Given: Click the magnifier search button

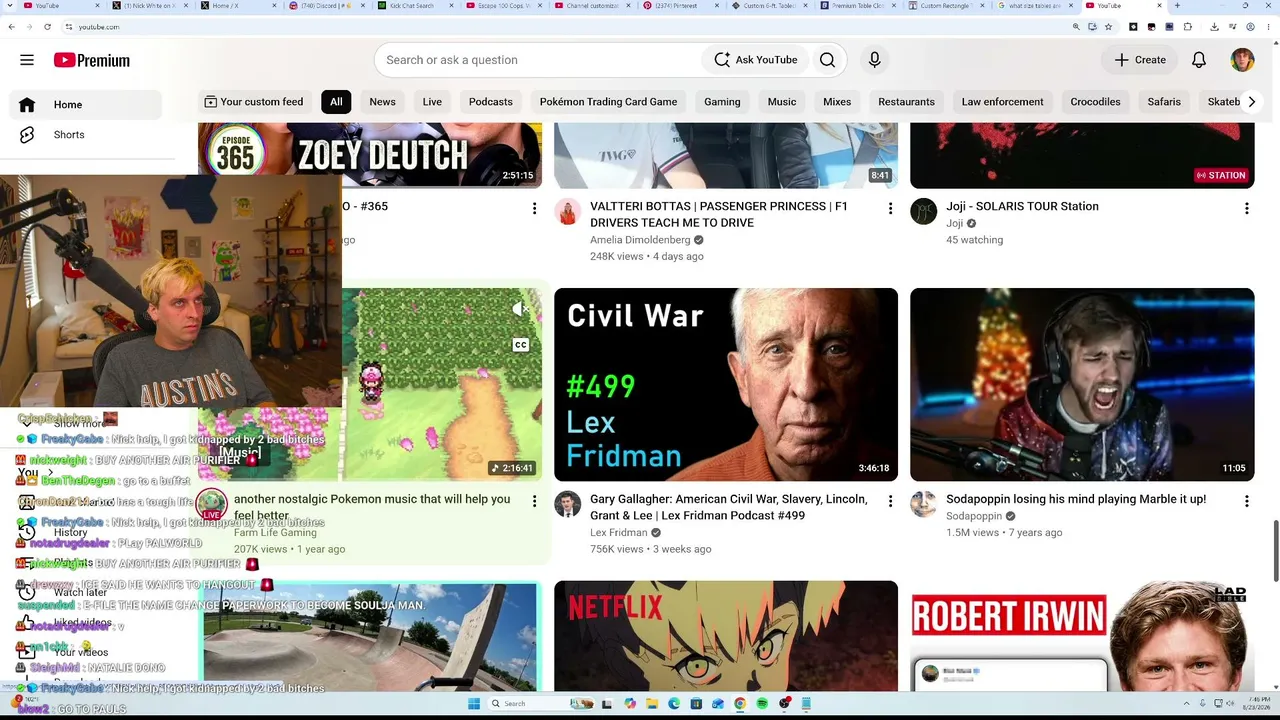Looking at the screenshot, I should coord(827,60).
